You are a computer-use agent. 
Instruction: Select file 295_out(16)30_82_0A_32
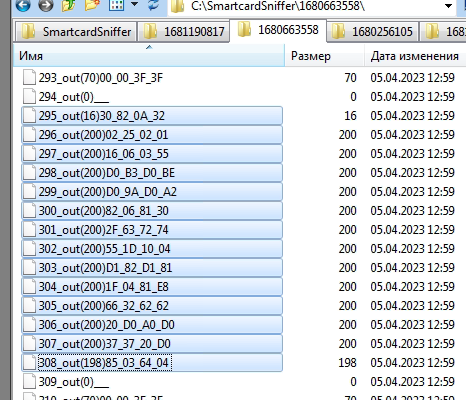[152, 116]
